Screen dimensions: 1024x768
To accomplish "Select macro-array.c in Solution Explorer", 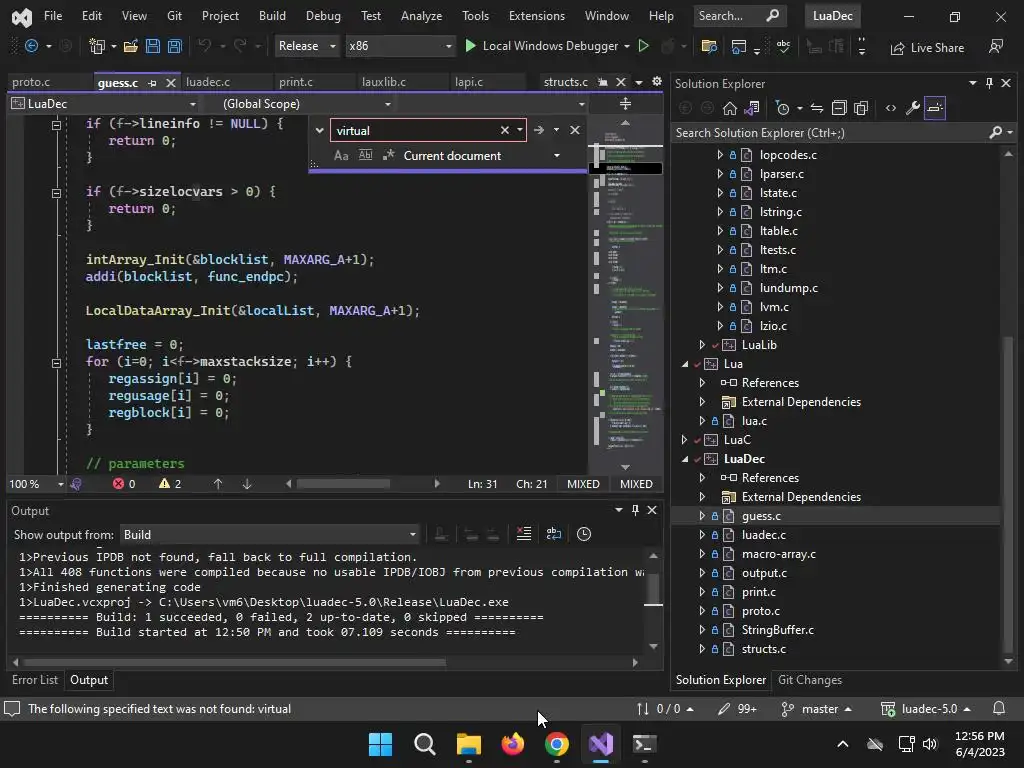I will (778, 554).
